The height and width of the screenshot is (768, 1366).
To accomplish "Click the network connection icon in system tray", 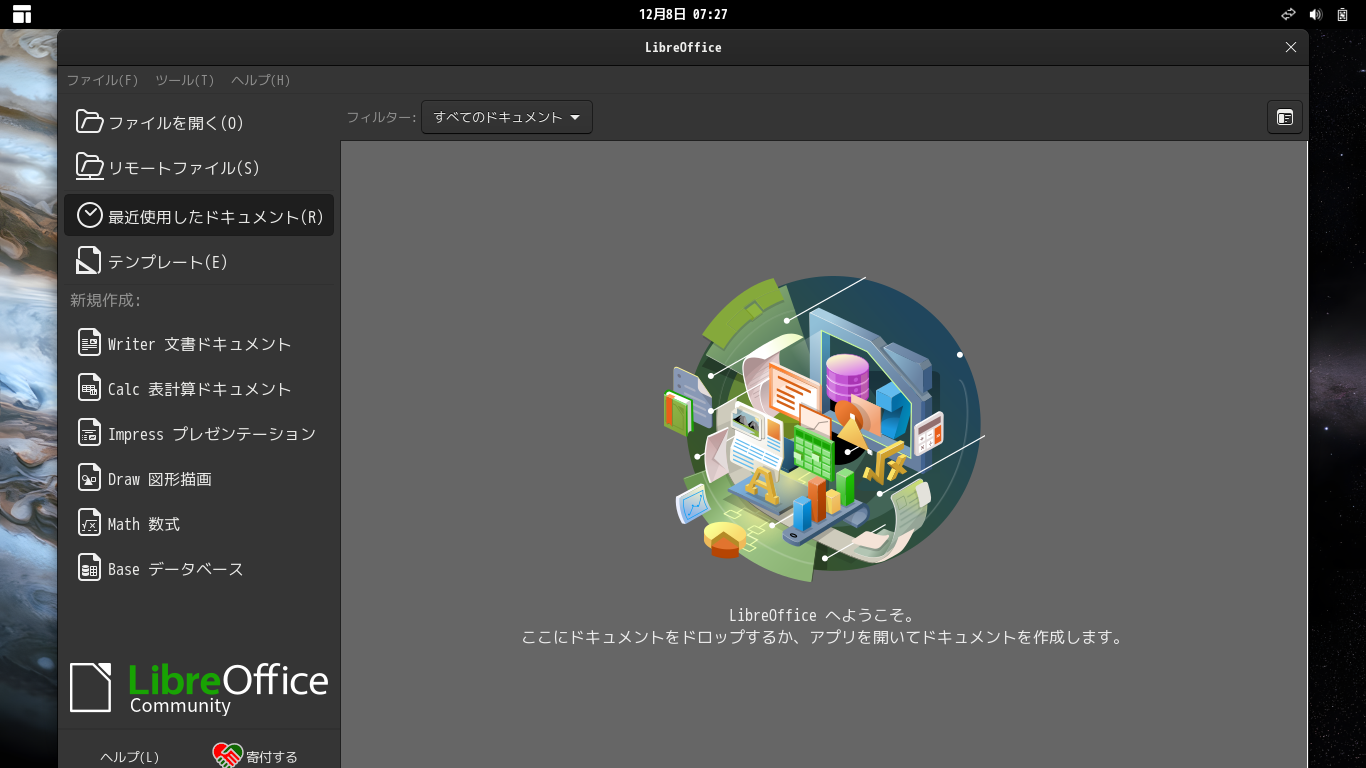I will click(1289, 14).
